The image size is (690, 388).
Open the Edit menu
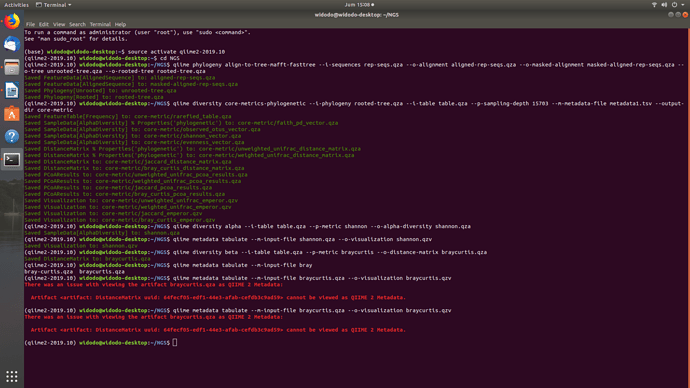(44, 24)
